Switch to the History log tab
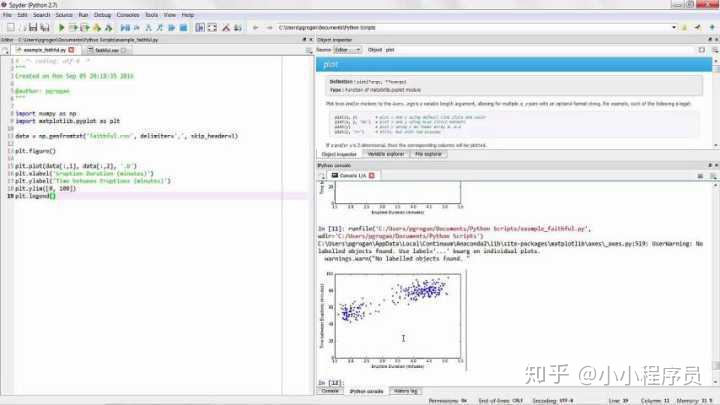 tap(405, 391)
